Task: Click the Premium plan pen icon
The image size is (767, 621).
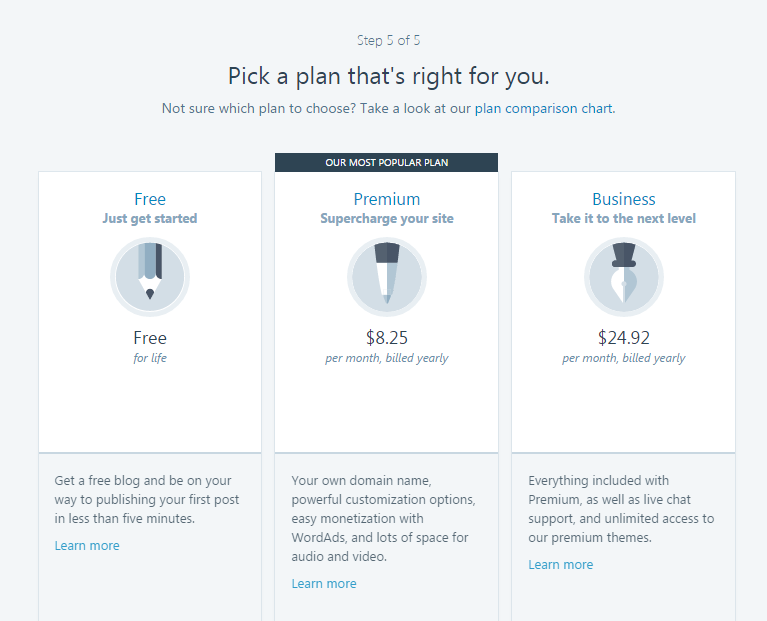Action: (x=387, y=277)
